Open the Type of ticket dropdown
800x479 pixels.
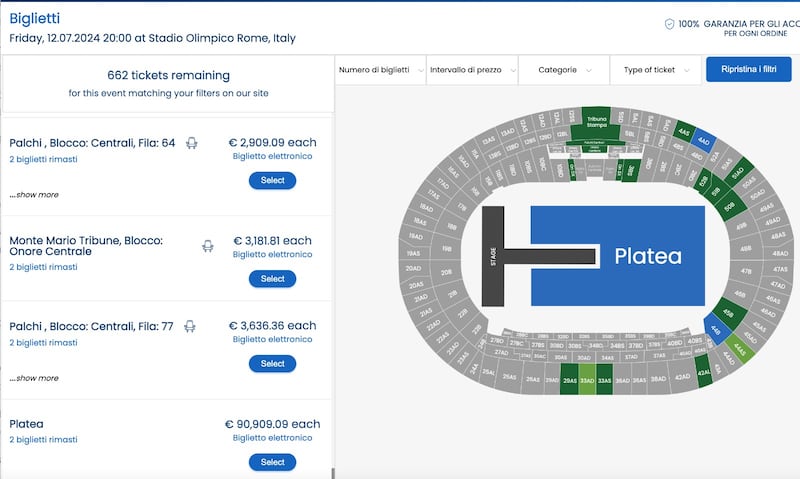(656, 70)
